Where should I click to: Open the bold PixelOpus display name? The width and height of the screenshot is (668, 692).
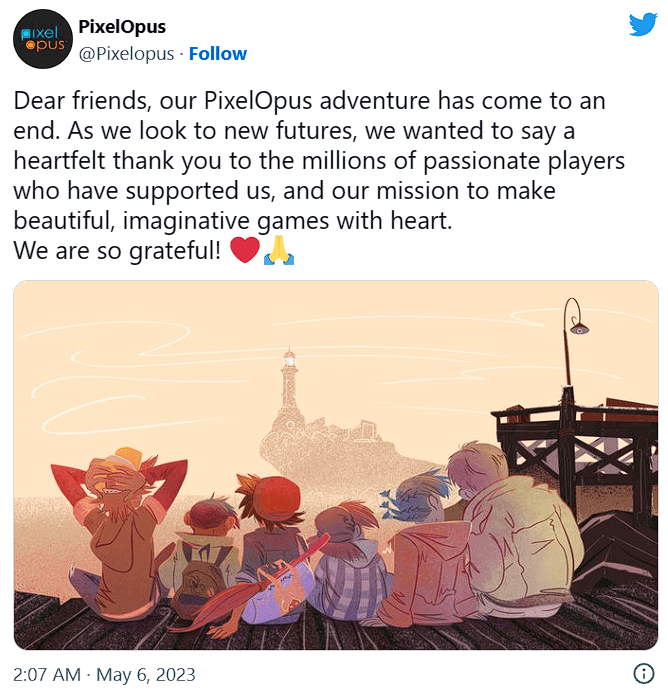pyautogui.click(x=122, y=26)
